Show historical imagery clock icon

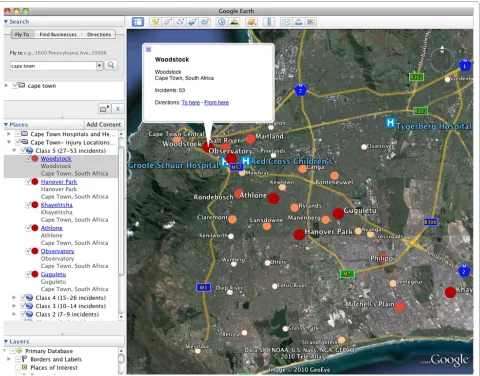point(221,22)
